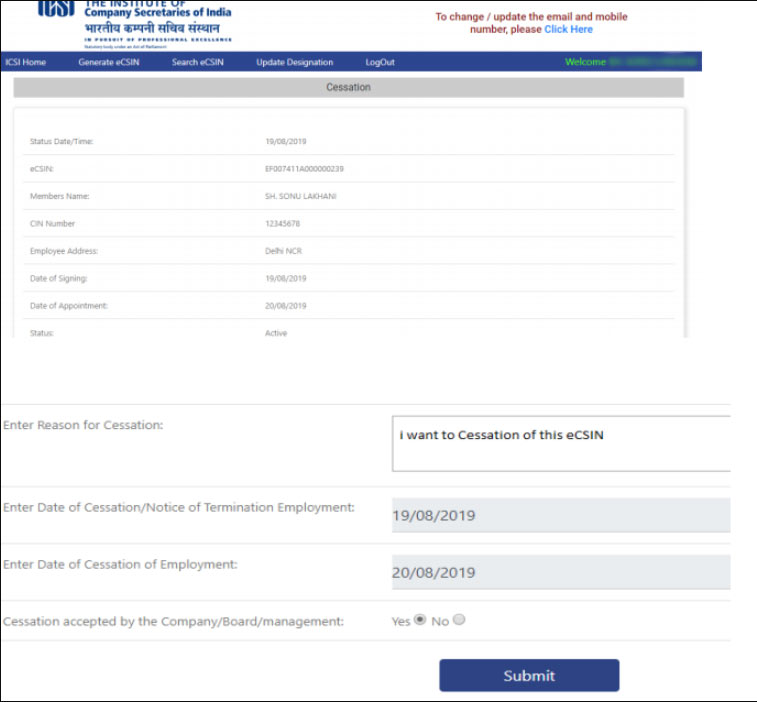This screenshot has width=757, height=702.
Task: Click the Notice of Termination date field
Action: (561, 516)
